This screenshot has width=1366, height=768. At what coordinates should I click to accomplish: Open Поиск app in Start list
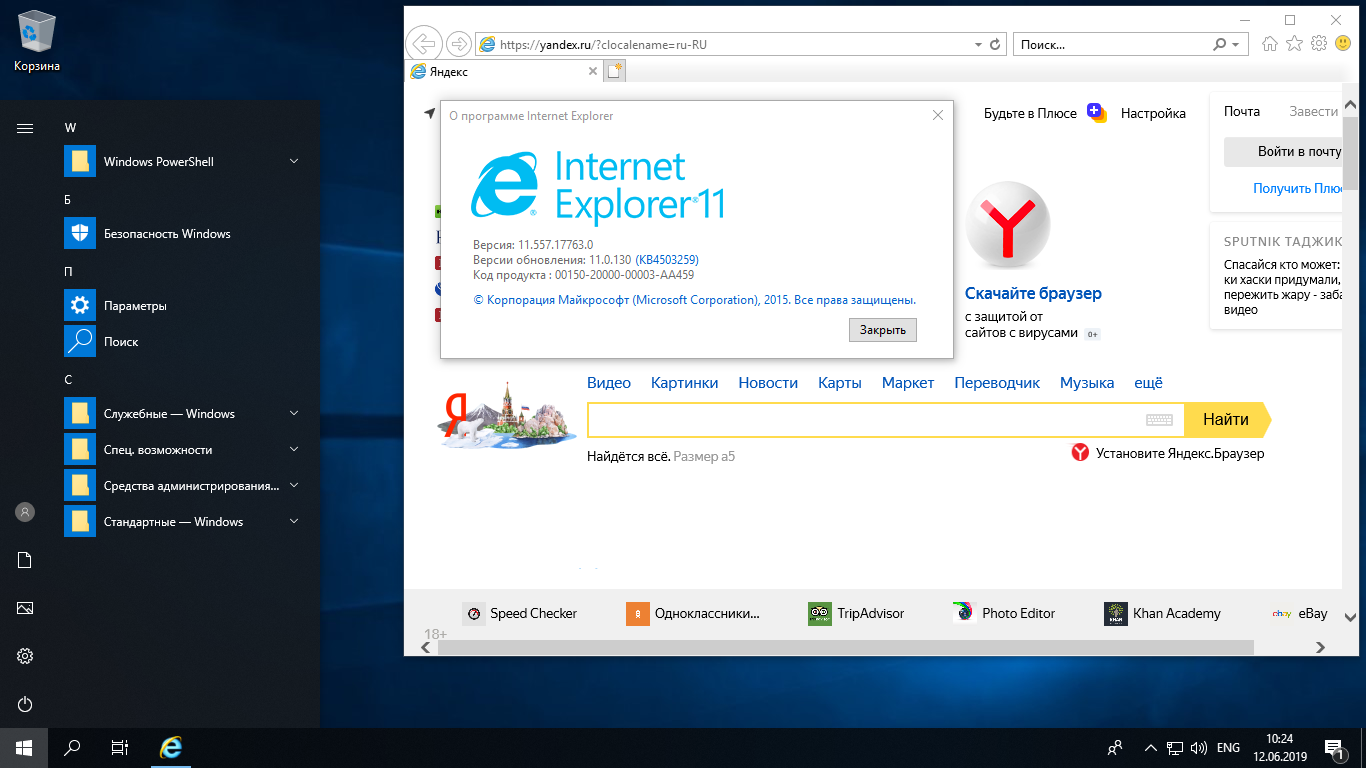tap(182, 341)
